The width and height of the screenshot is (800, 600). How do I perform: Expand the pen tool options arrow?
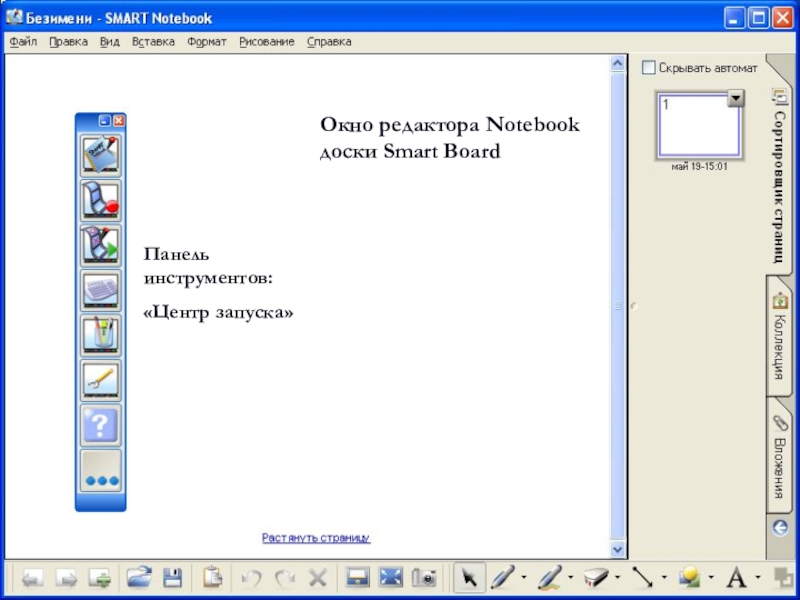(x=523, y=577)
